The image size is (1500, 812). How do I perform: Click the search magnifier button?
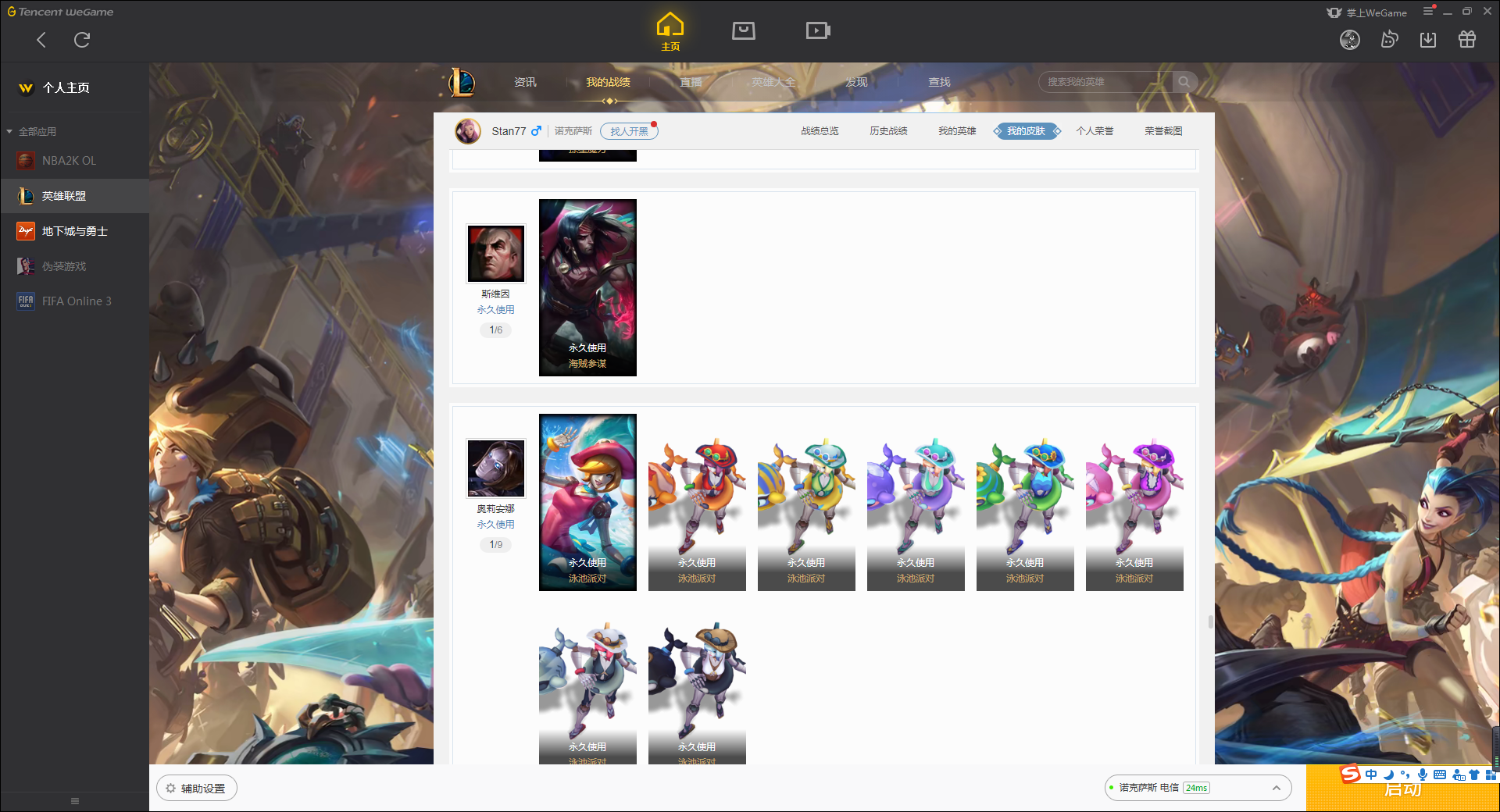pos(1184,82)
